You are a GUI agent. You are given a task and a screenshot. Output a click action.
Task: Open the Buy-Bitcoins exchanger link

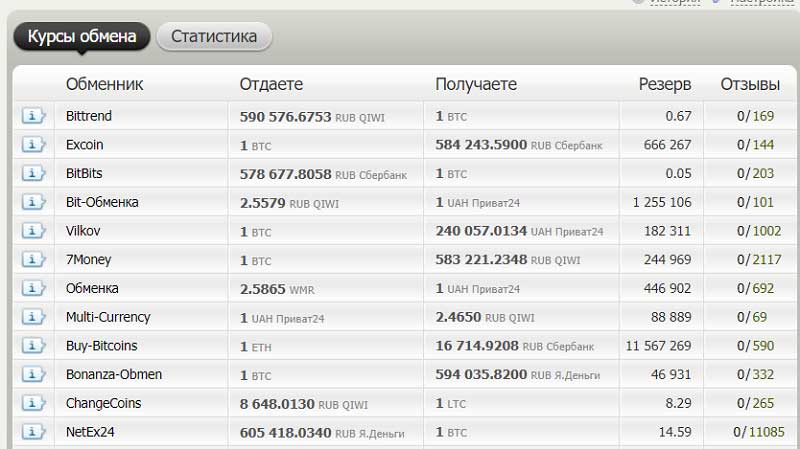tap(102, 346)
